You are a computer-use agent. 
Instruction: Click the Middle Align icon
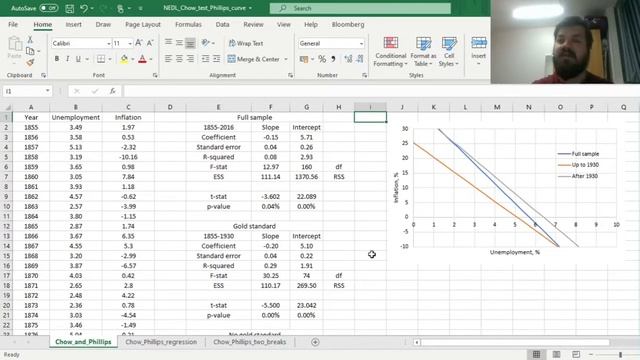pyautogui.click(x=179, y=42)
